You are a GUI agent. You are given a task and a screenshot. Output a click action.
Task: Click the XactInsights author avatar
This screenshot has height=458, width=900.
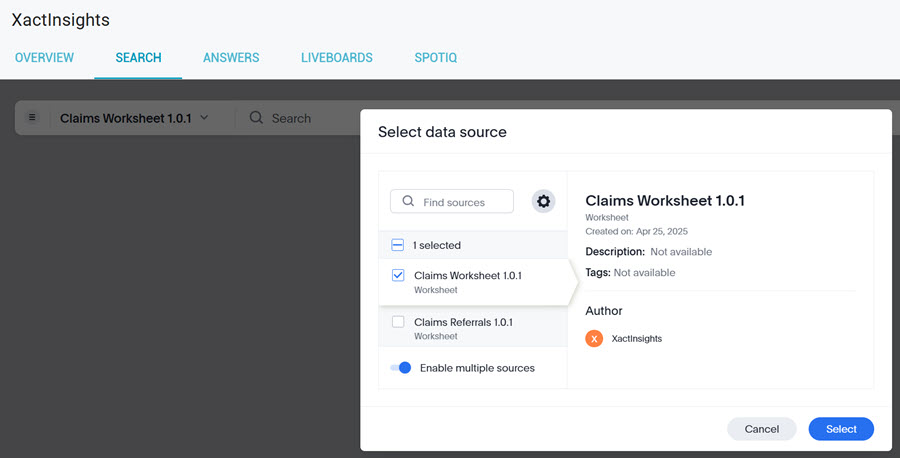click(594, 339)
